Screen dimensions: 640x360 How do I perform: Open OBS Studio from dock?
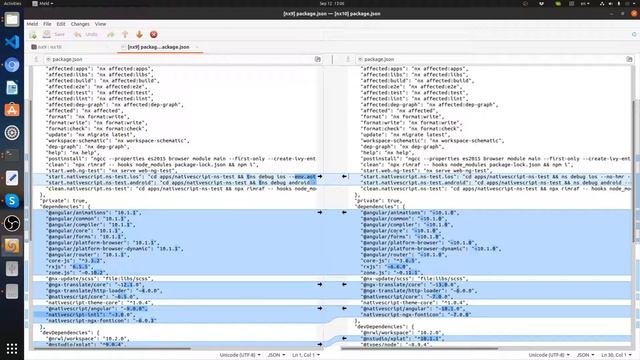point(12,223)
